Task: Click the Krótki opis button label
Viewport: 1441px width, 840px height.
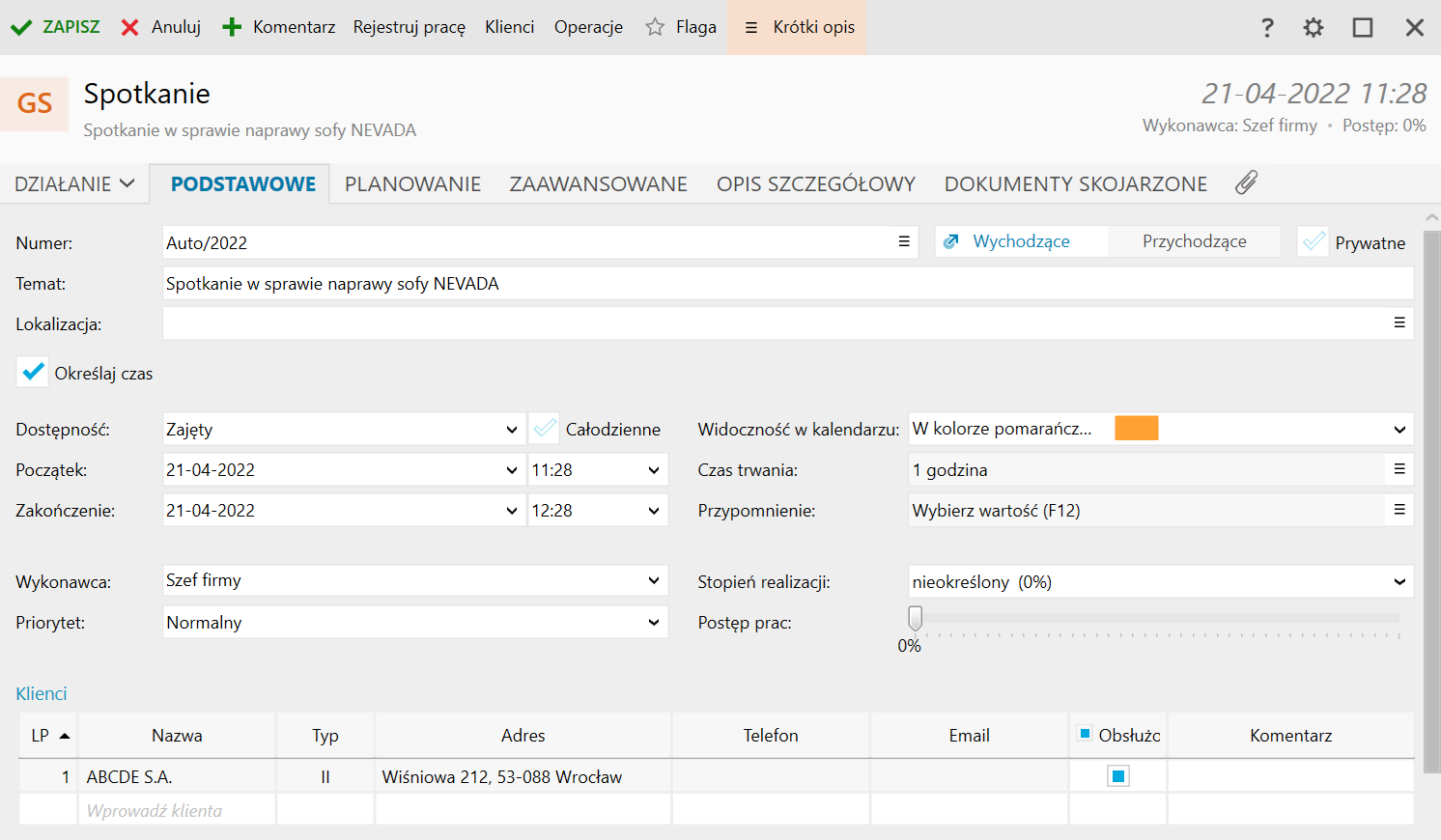Action: [x=814, y=27]
